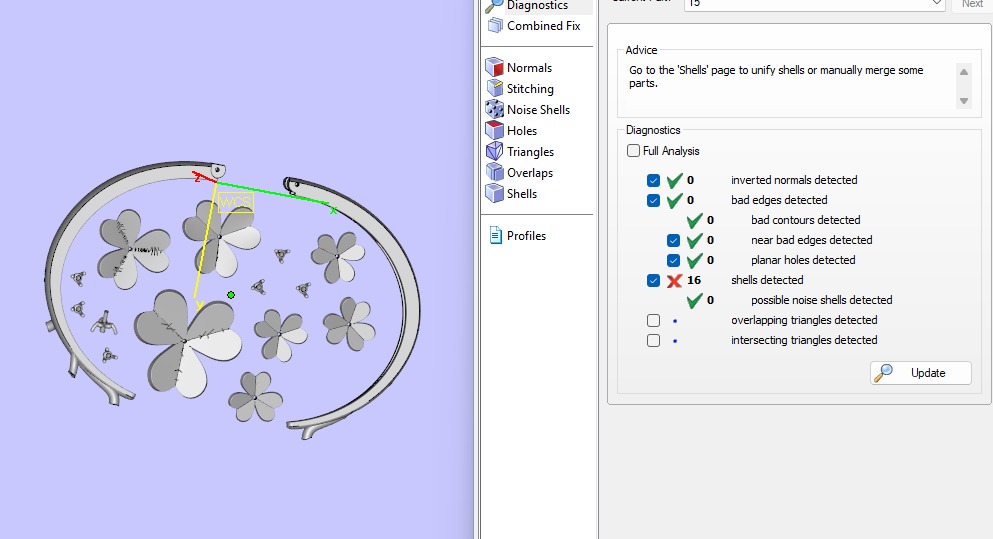
Task: Uncheck planar holes detected checkbox
Action: (x=673, y=260)
